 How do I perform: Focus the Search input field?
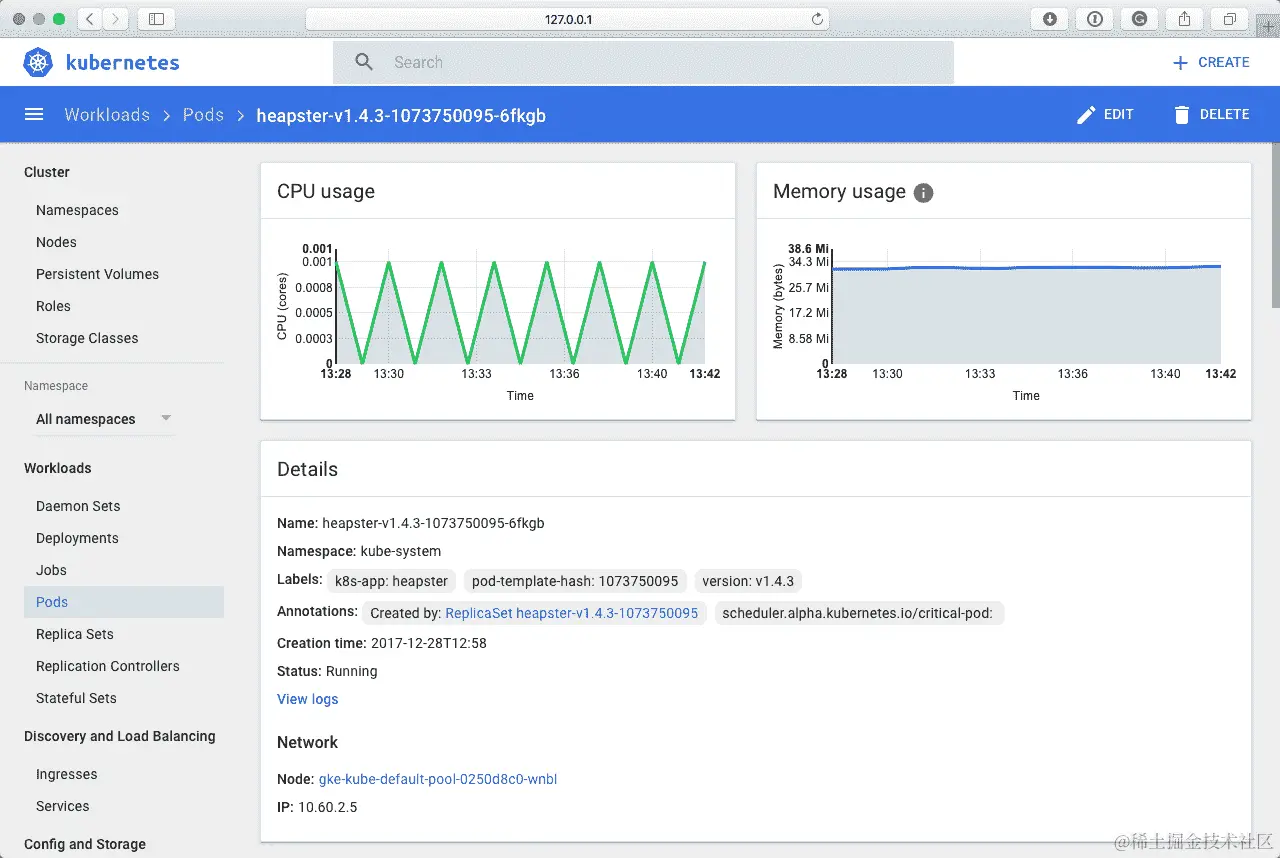click(x=643, y=62)
